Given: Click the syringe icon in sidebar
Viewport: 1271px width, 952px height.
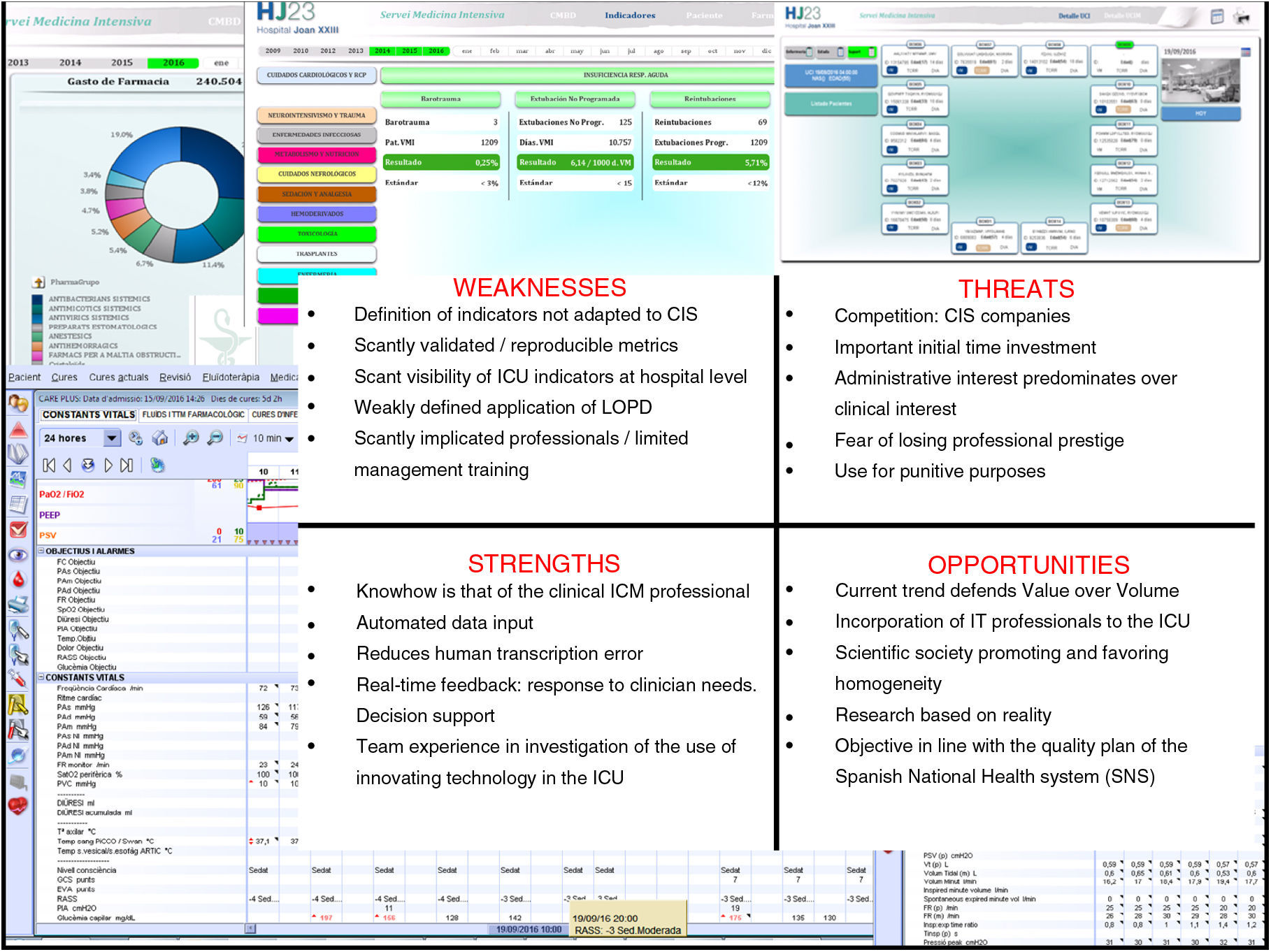Looking at the screenshot, I should pos(17,678).
